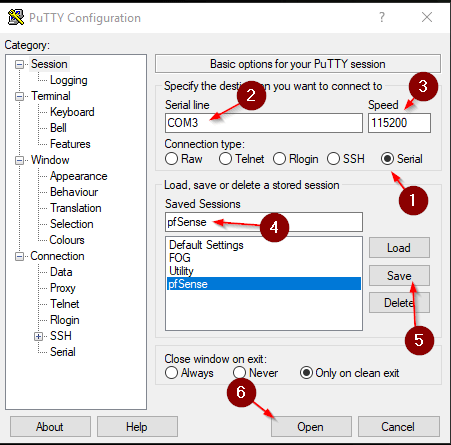The height and width of the screenshot is (445, 451).
Task: Click the Delete button
Action: point(399,303)
